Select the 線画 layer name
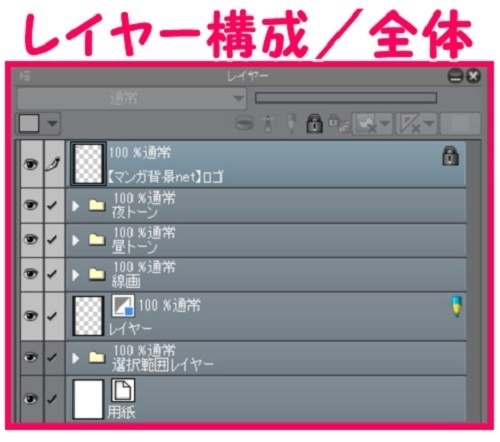This screenshot has width=500, height=442. click(126, 282)
